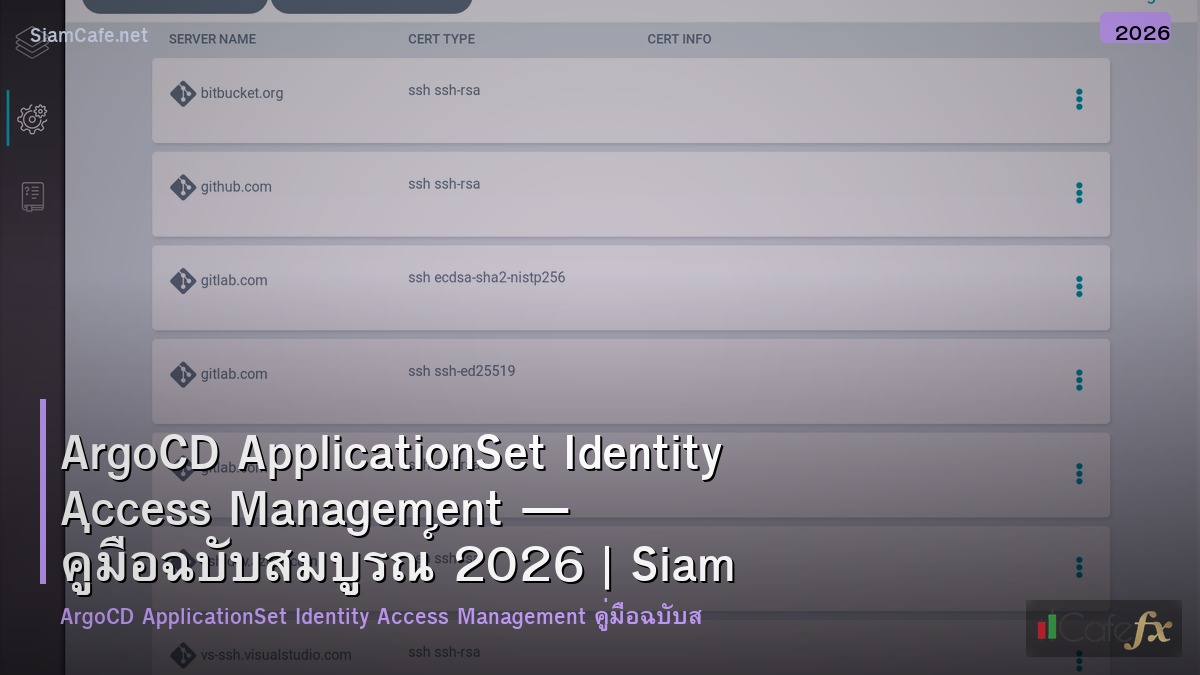Image resolution: width=1200 pixels, height=675 pixels.
Task: Open the three-dot menu for github.com
Action: pos(1079,193)
